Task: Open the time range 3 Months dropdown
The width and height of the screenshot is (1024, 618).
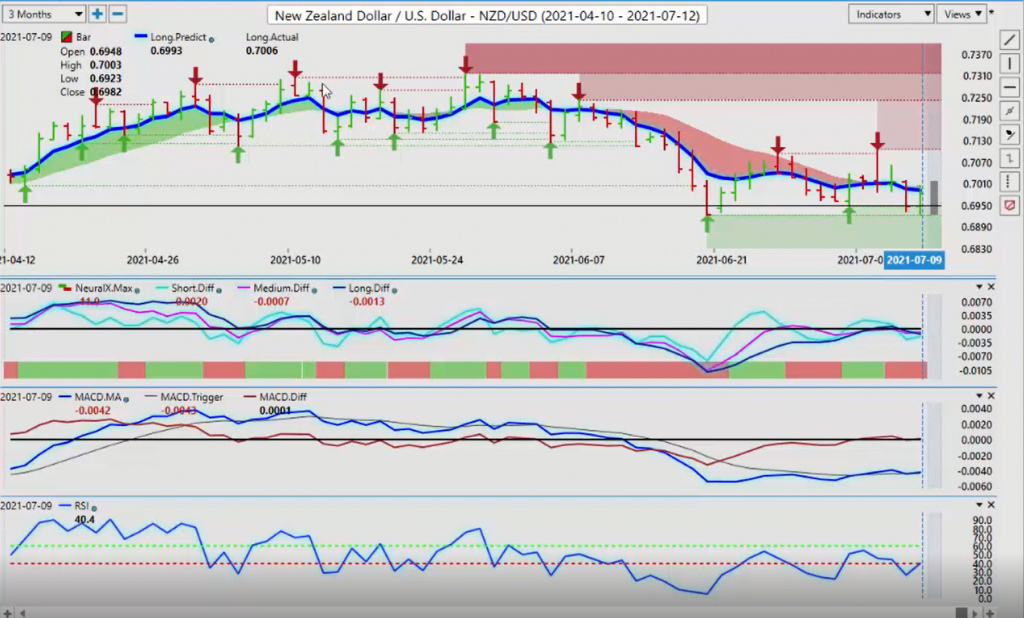Action: (43, 14)
